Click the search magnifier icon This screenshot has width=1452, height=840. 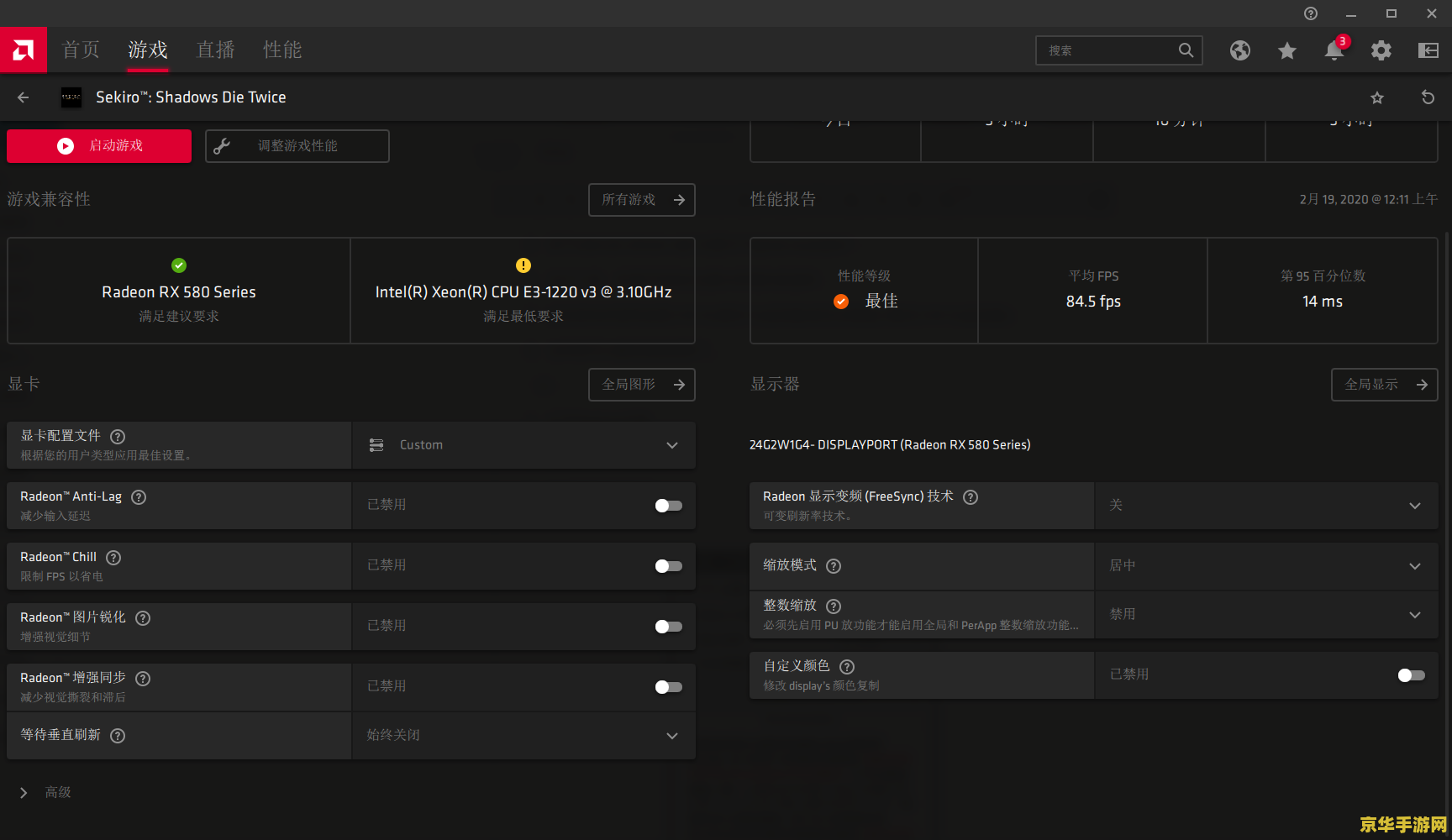1186,50
